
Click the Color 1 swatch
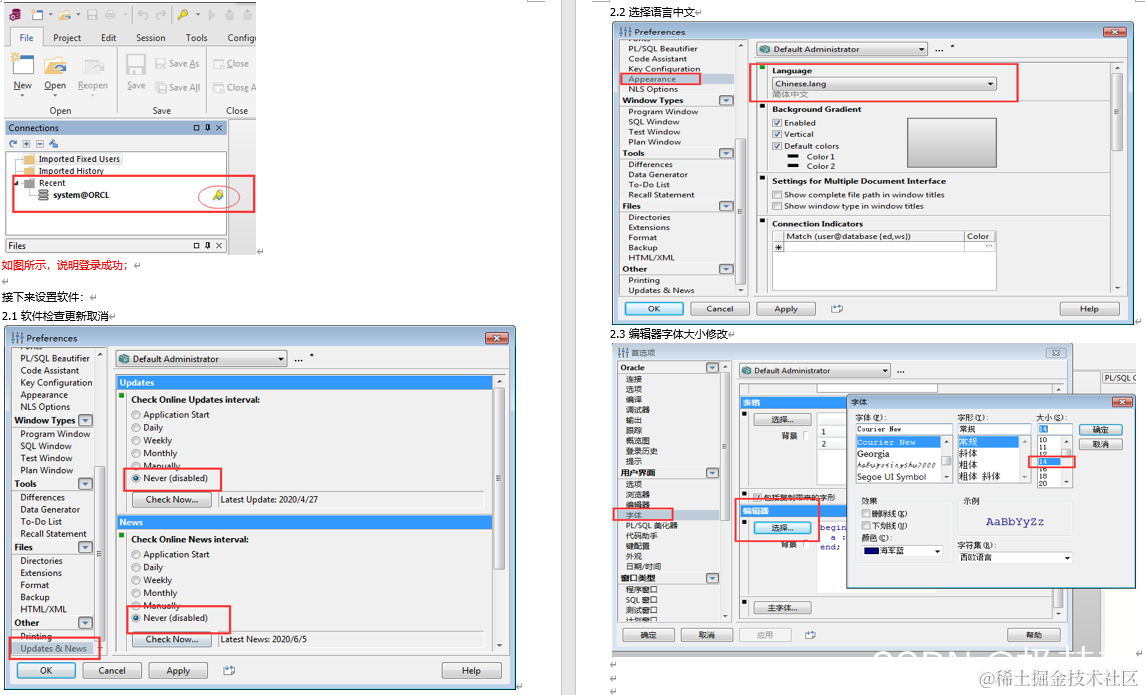pyautogui.click(x=793, y=157)
